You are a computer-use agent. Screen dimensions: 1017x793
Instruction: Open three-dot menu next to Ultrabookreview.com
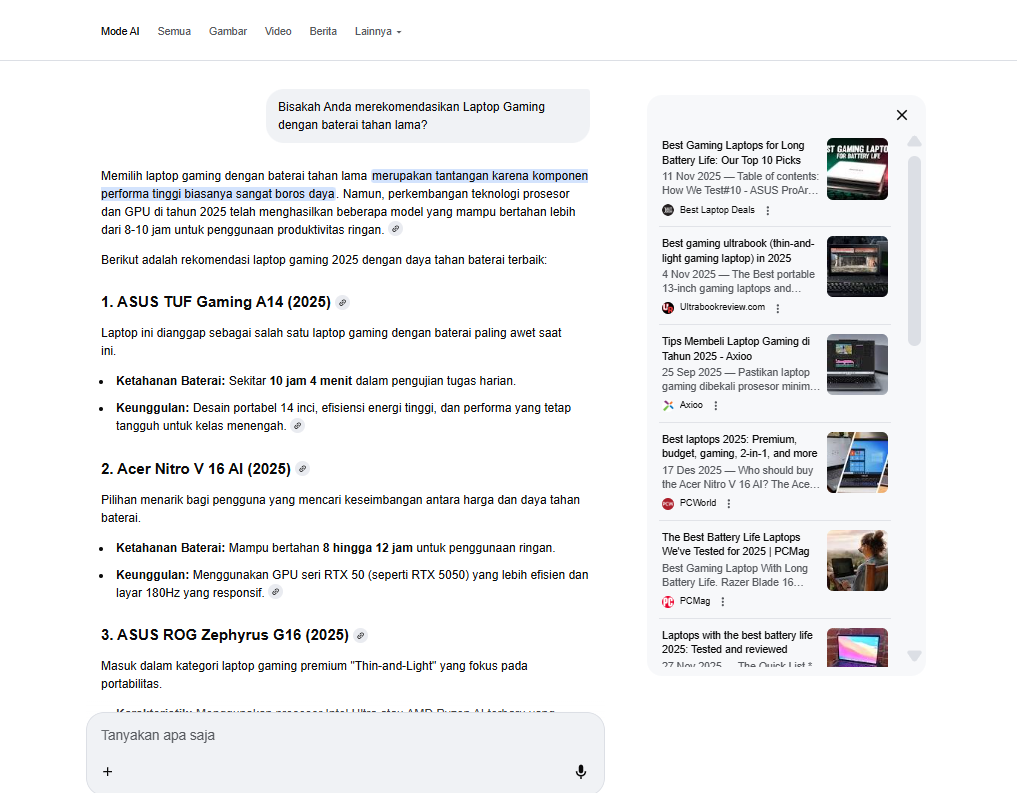pyautogui.click(x=778, y=308)
